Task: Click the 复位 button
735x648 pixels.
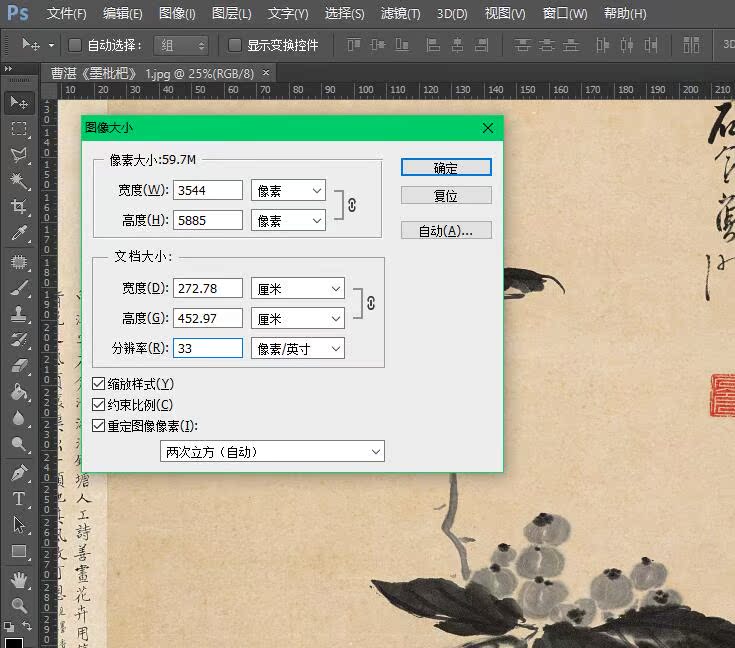Action: 446,195
